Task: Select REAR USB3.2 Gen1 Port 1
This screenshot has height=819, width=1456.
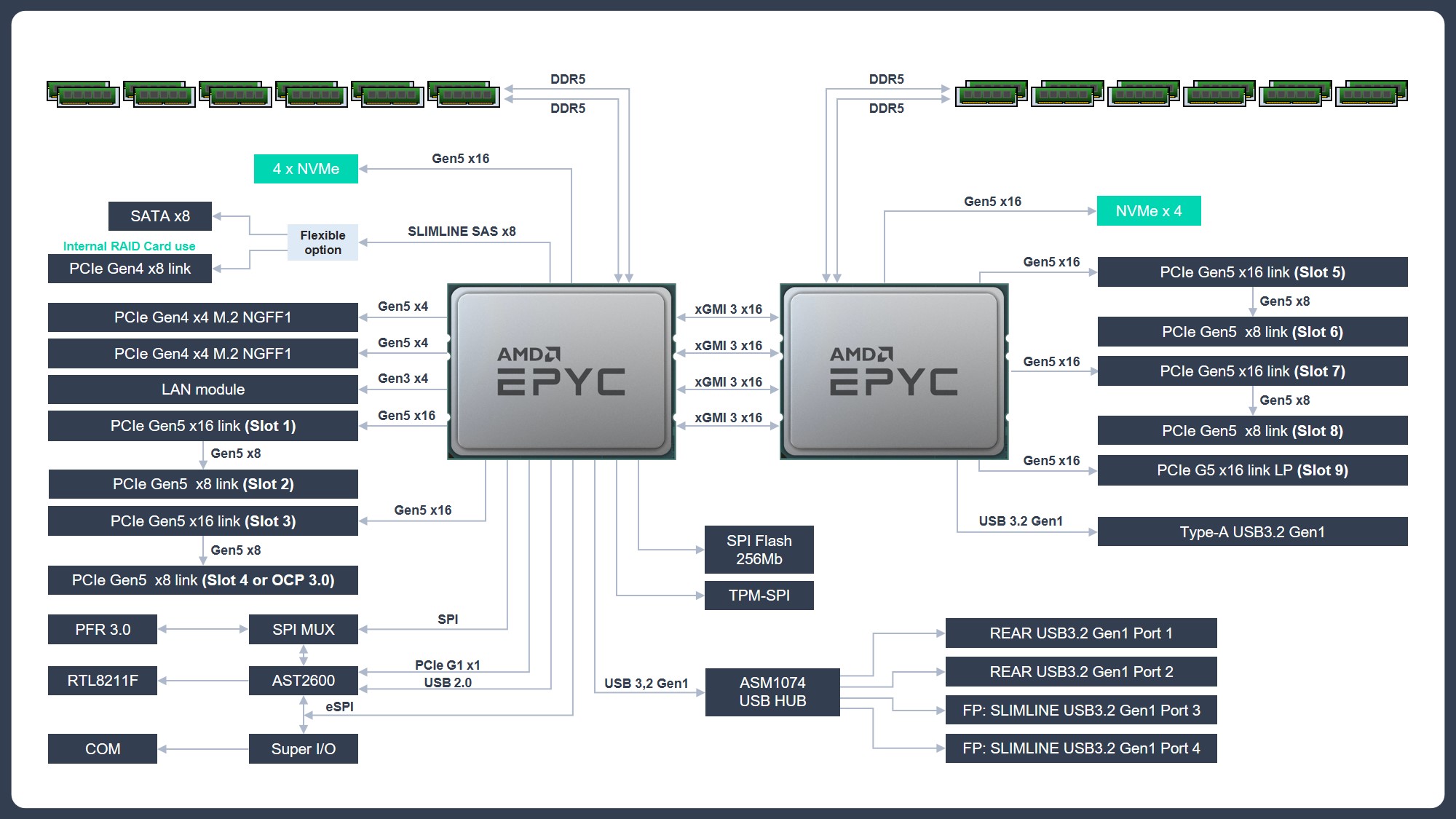Action: pos(1081,633)
